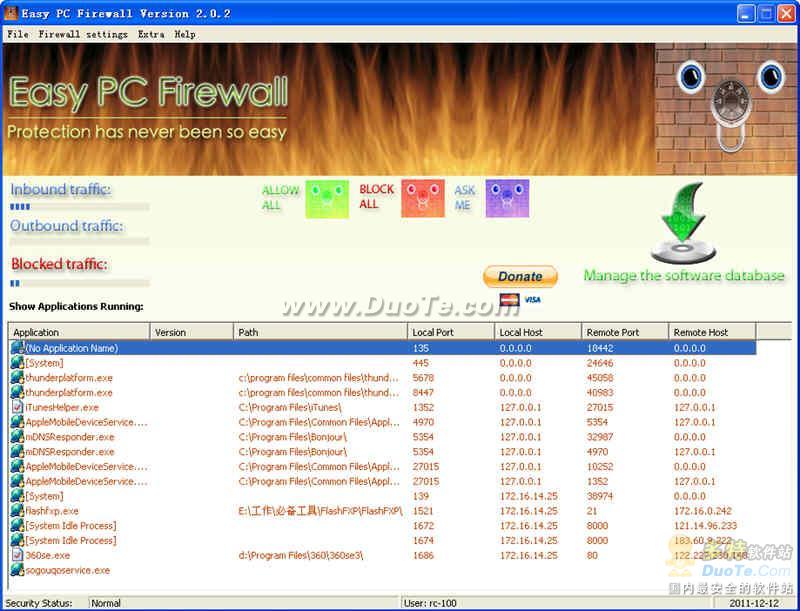Click icon of AppleMobileDeviceService row port 4970

17,422
